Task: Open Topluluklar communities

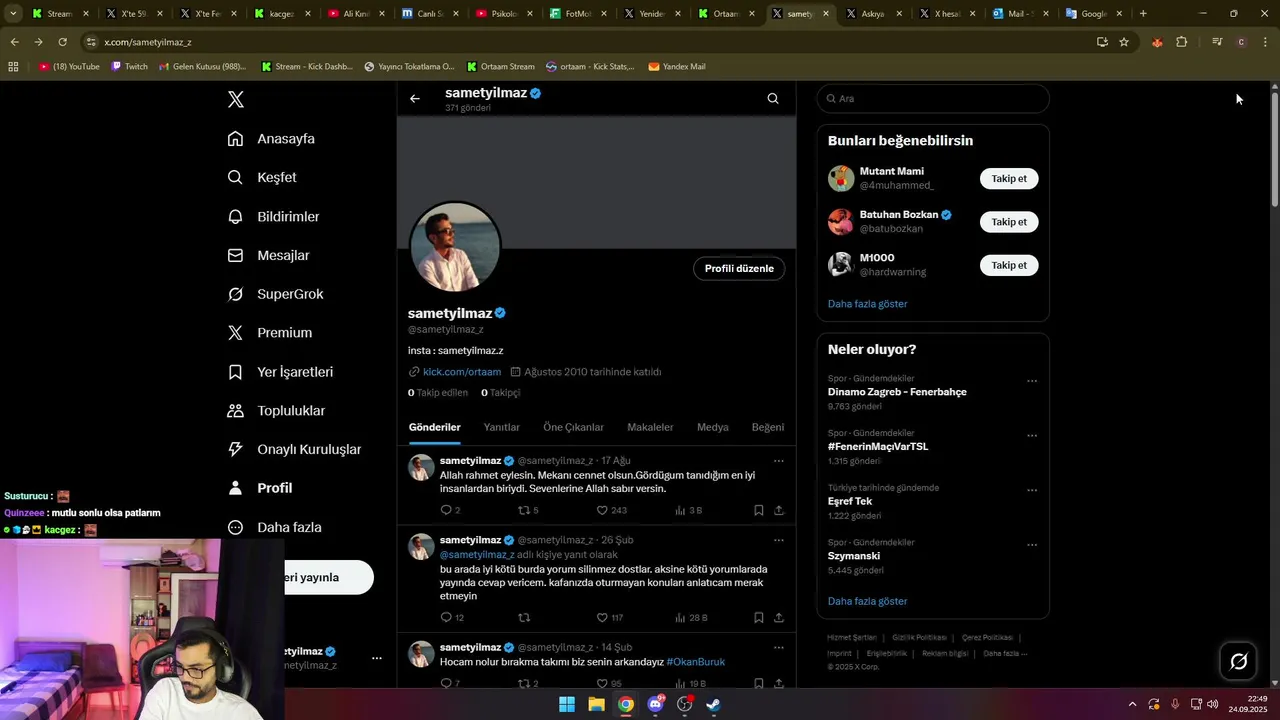Action: tap(276, 411)
